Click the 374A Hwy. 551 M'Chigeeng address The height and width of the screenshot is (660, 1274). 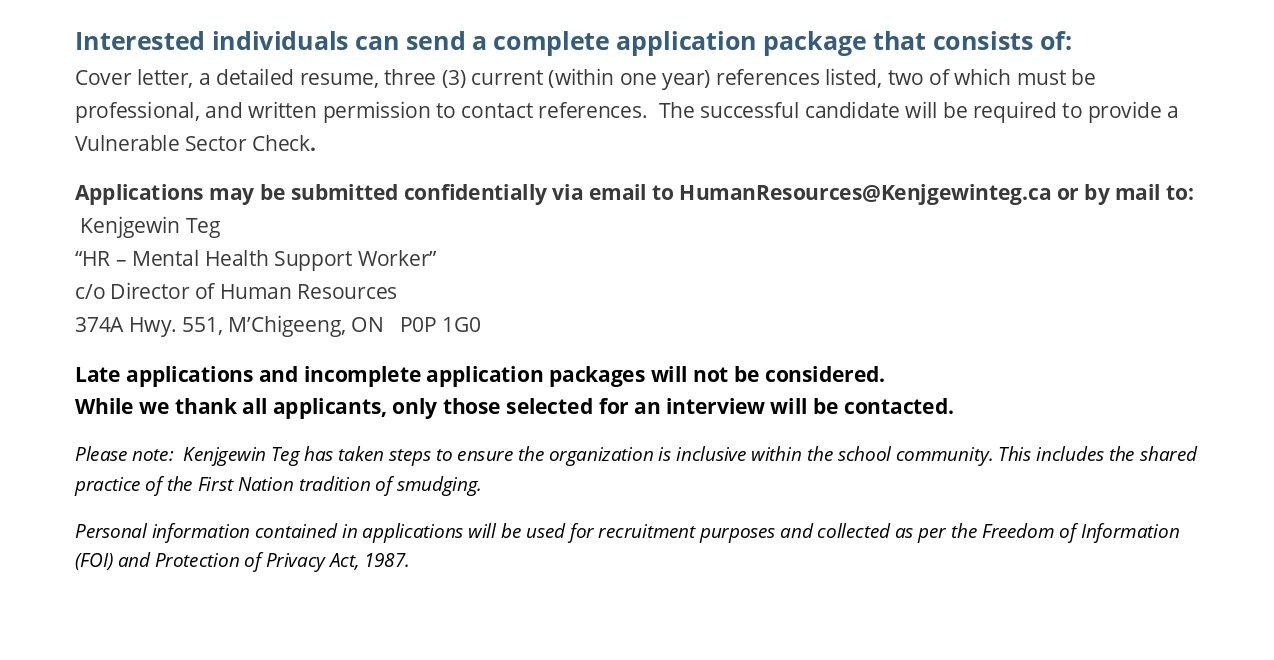click(229, 324)
